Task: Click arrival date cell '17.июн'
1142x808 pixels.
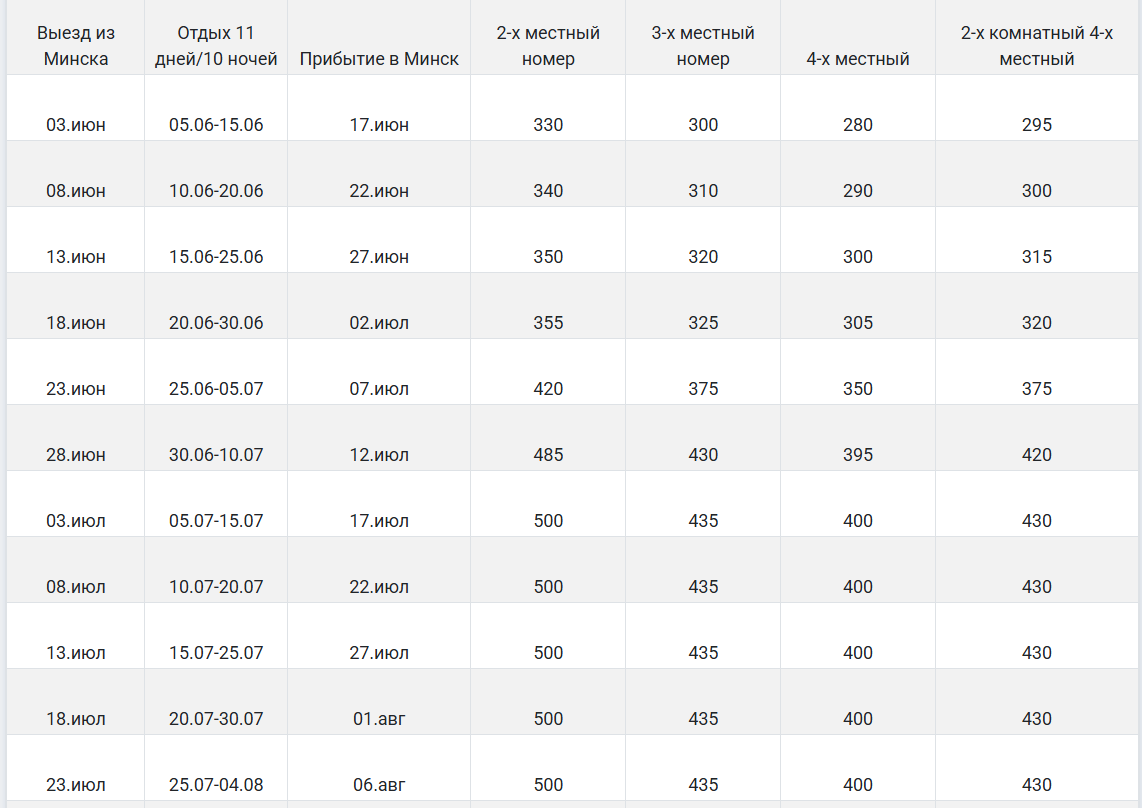Action: tap(379, 125)
